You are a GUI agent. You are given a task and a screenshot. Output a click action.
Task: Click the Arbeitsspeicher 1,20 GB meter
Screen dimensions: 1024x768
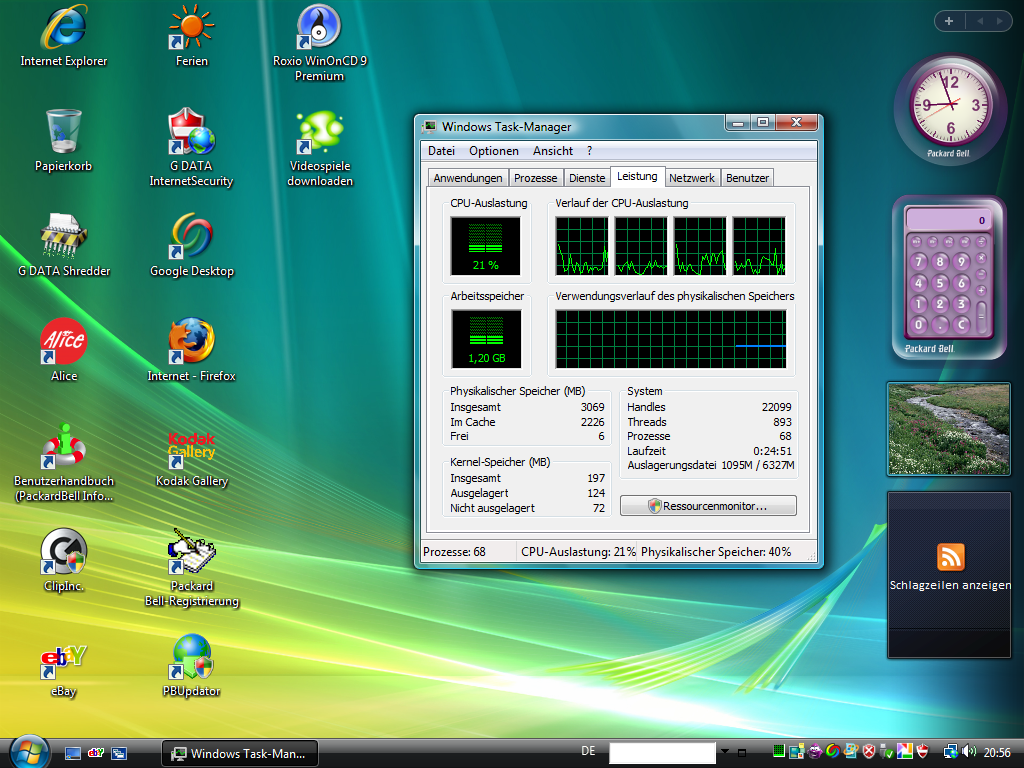(487, 339)
